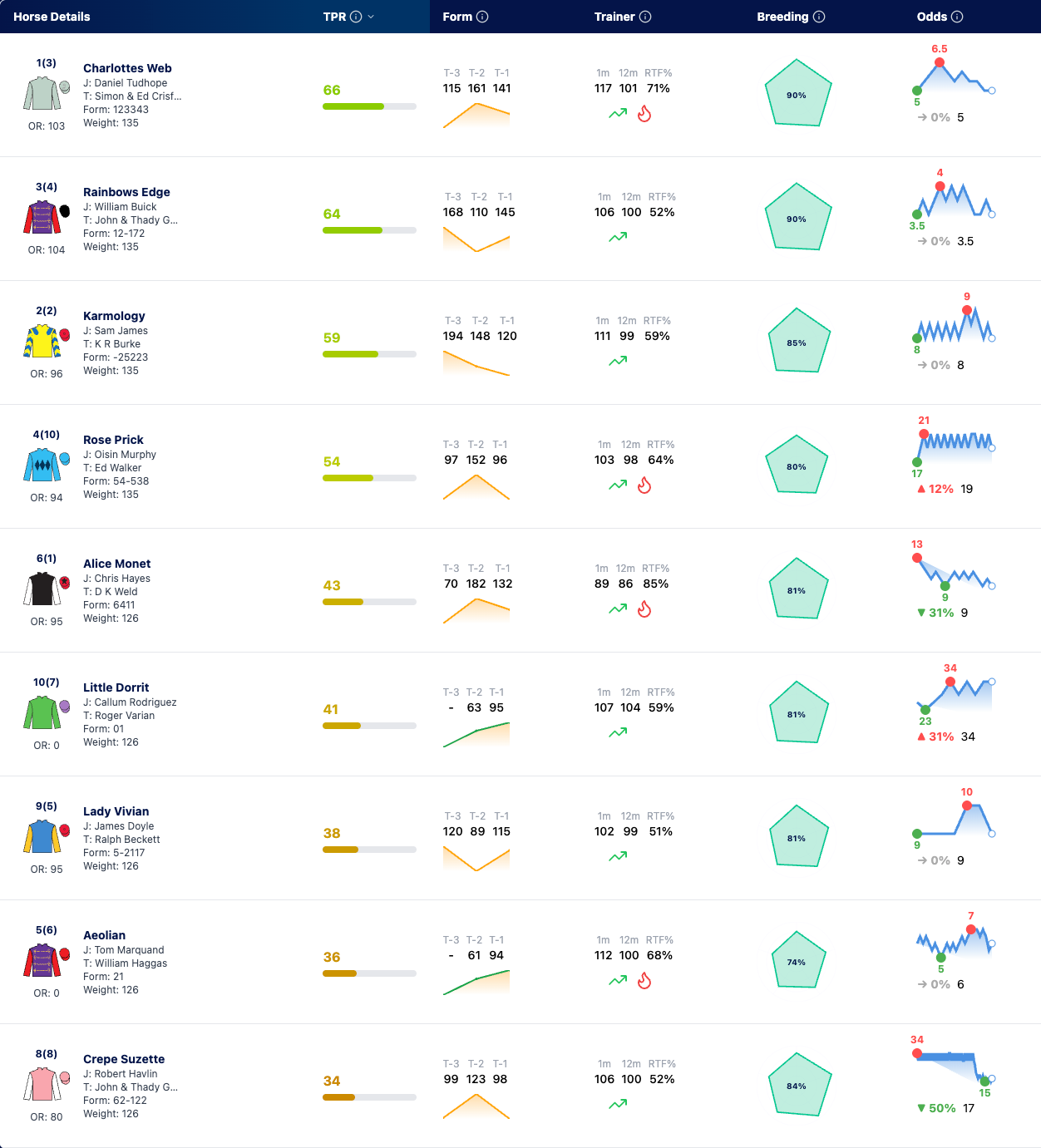Open the Little Dorrit horse link
This screenshot has height=1148, width=1041.
(x=116, y=687)
